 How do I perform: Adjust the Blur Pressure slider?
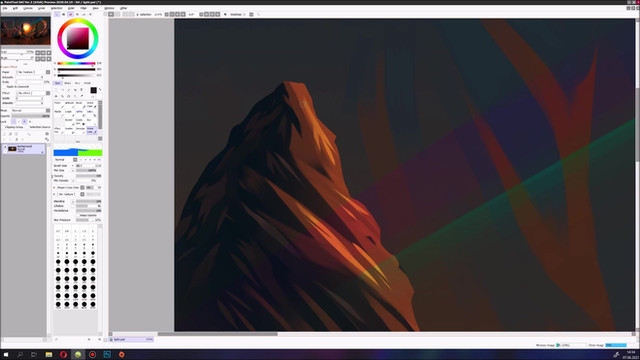point(88,220)
